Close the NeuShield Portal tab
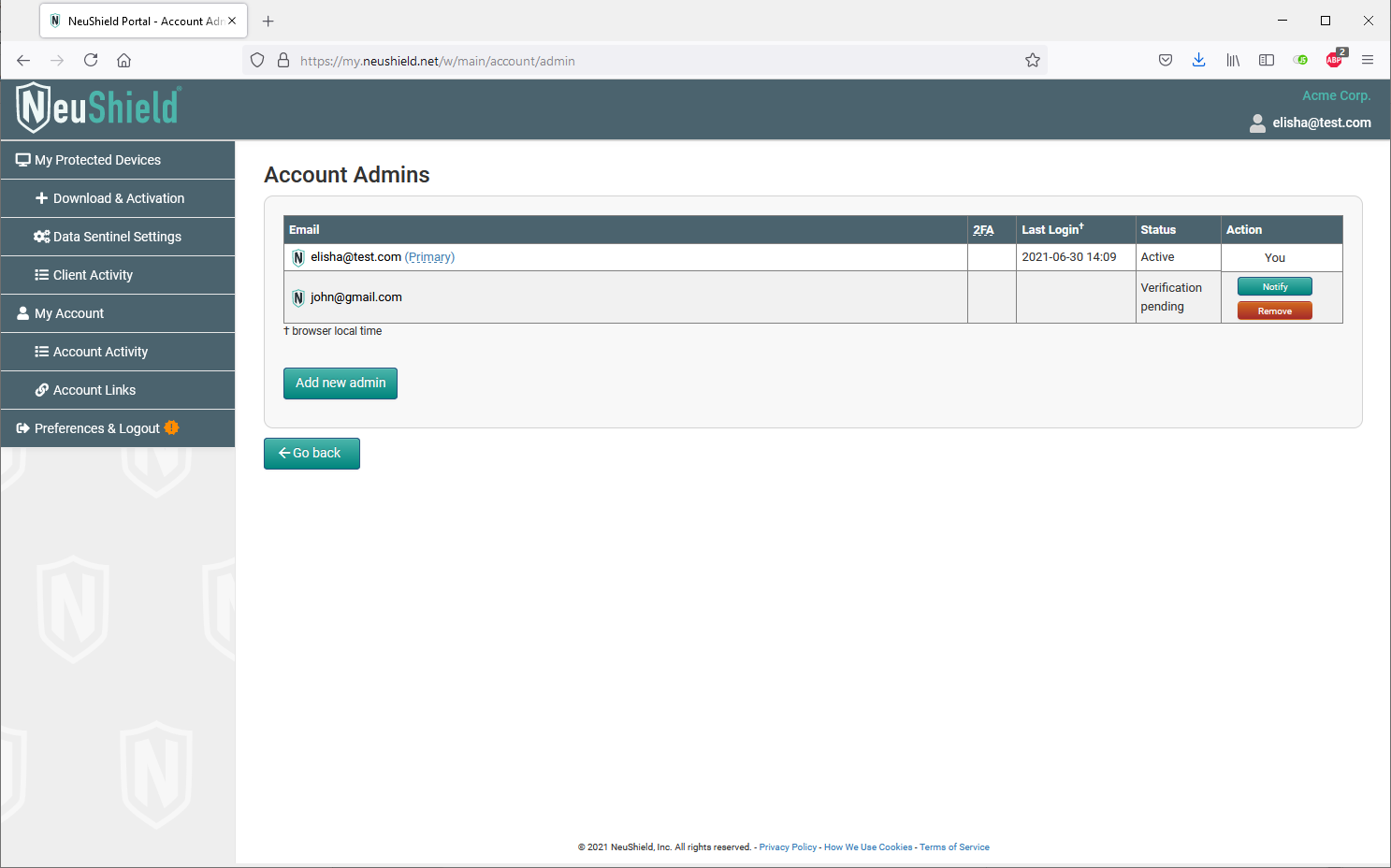Screen dimensions: 1391x868 pos(232,21)
